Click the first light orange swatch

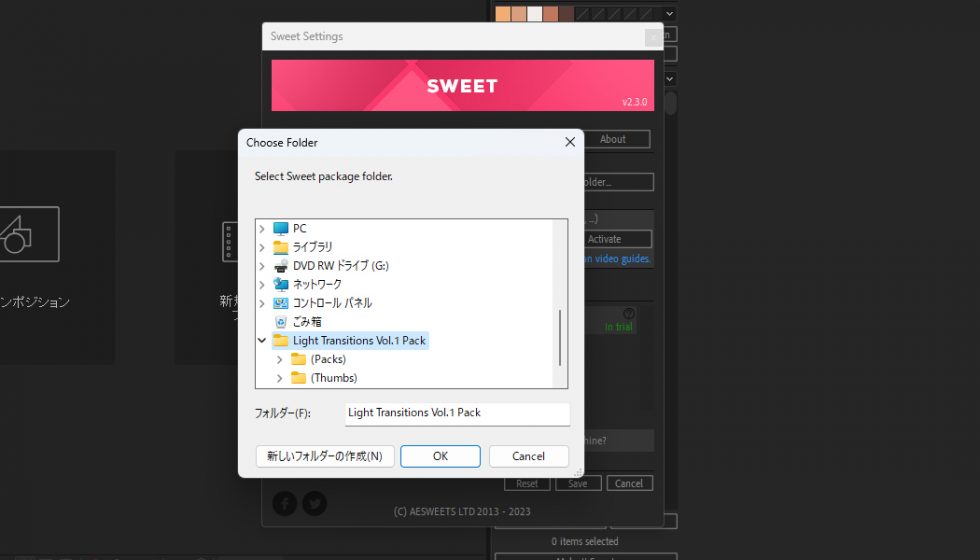point(502,14)
